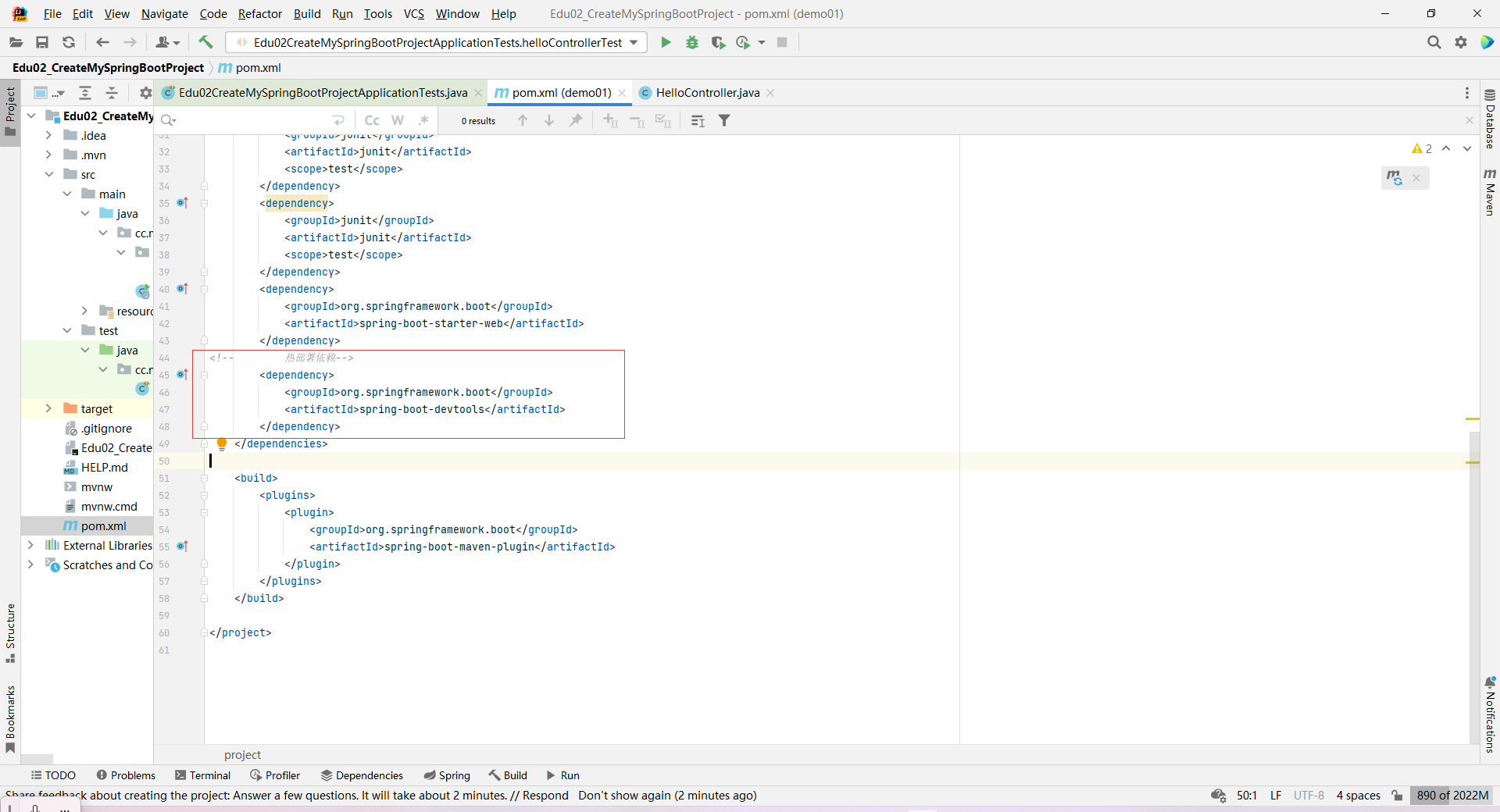1500x812 pixels.
Task: Toggle read-only lock icon in status bar
Action: (x=1397, y=796)
